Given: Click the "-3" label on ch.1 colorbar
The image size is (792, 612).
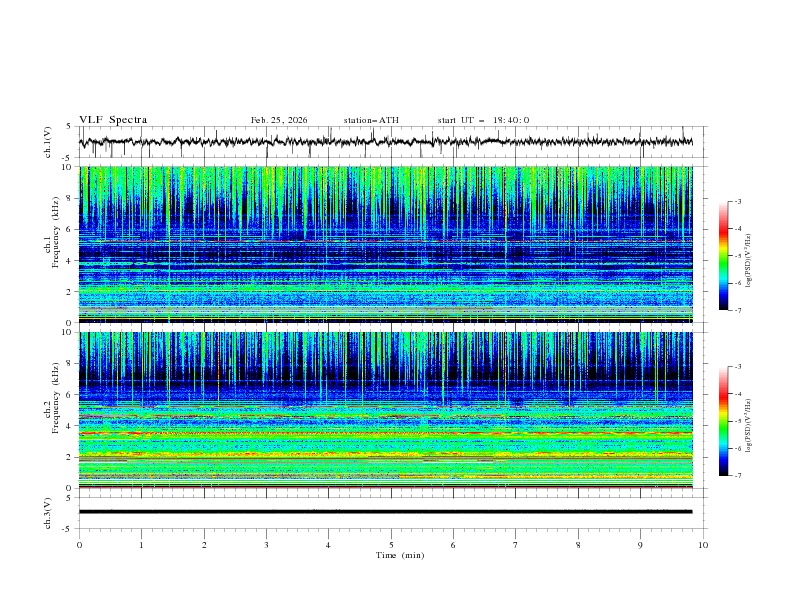Looking at the screenshot, I should pyautogui.click(x=737, y=201).
